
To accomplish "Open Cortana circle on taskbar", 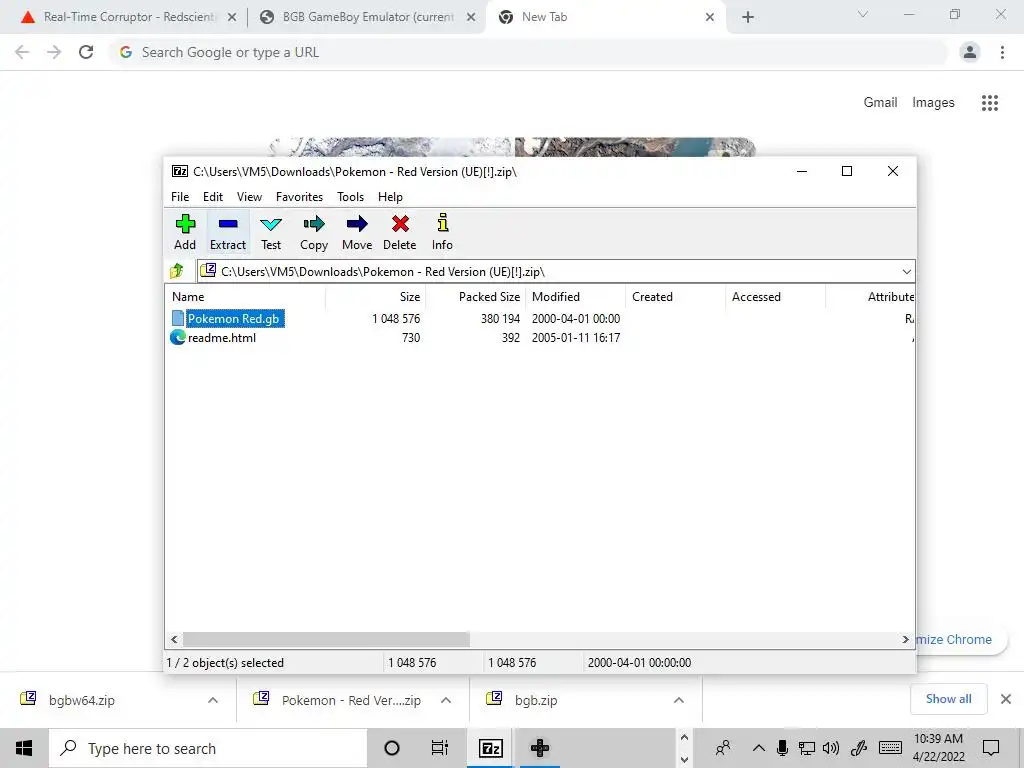I will point(392,748).
